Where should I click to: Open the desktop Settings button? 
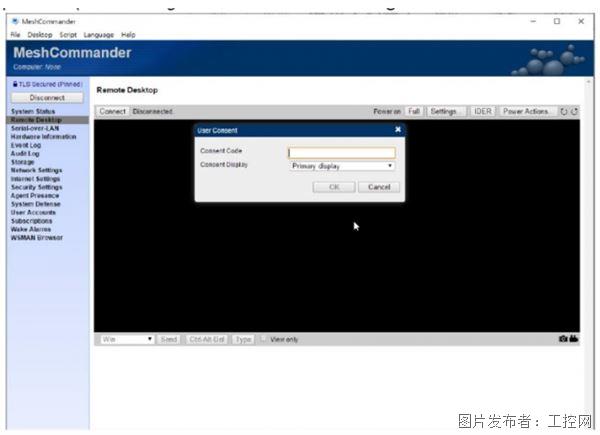click(x=446, y=111)
